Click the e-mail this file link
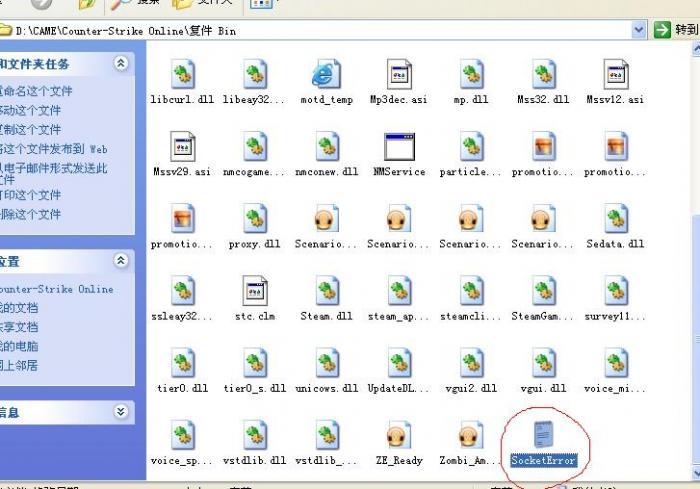Viewport: 700px width, 489px height. (x=54, y=174)
